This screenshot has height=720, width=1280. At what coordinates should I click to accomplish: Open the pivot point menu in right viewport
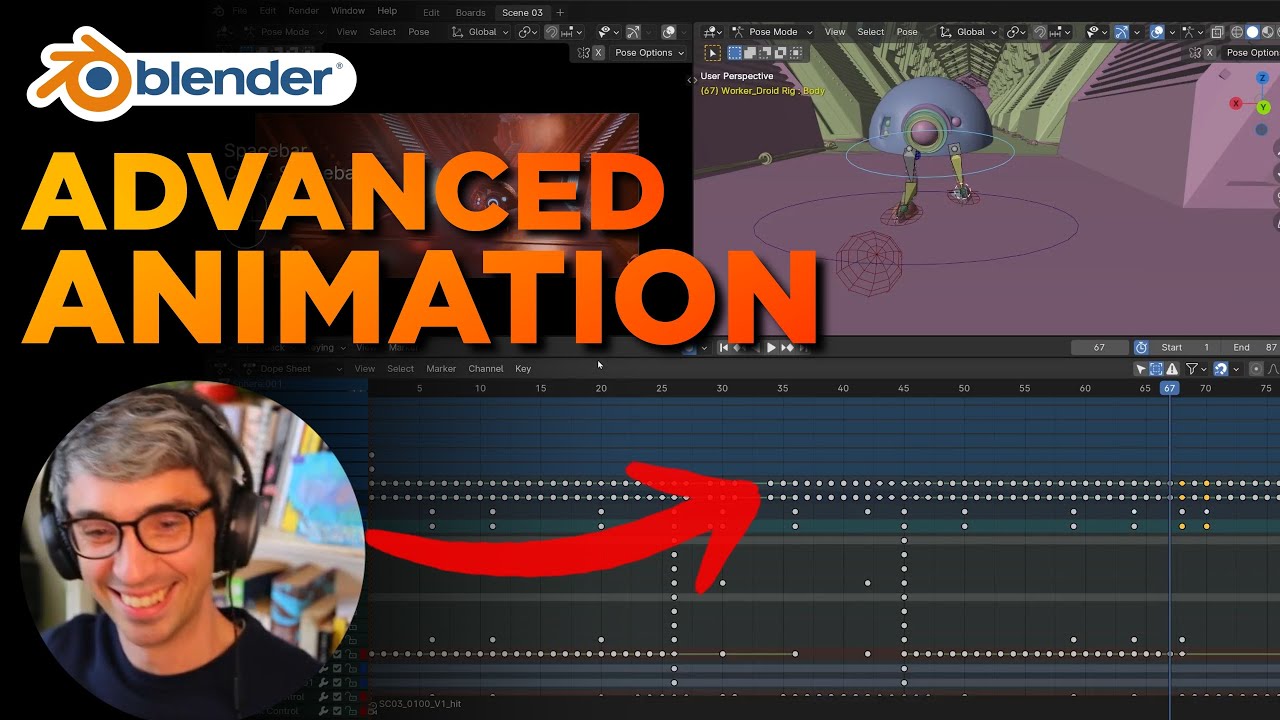(x=1018, y=32)
